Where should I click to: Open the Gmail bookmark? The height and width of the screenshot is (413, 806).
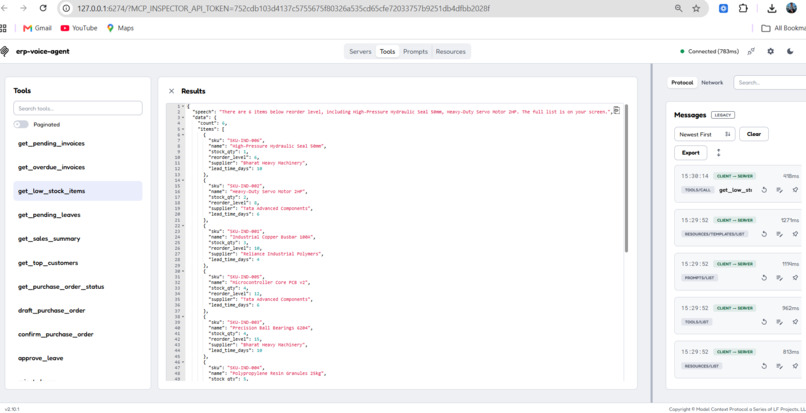pos(38,28)
